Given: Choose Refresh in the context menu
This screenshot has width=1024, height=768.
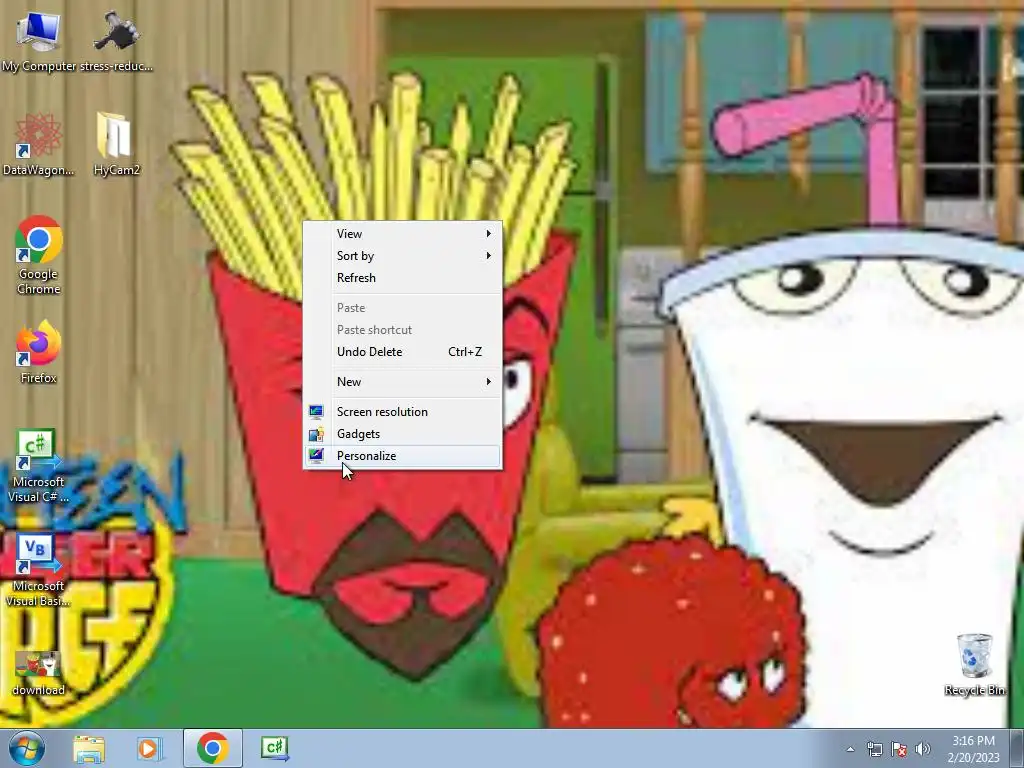Looking at the screenshot, I should click(402, 278).
